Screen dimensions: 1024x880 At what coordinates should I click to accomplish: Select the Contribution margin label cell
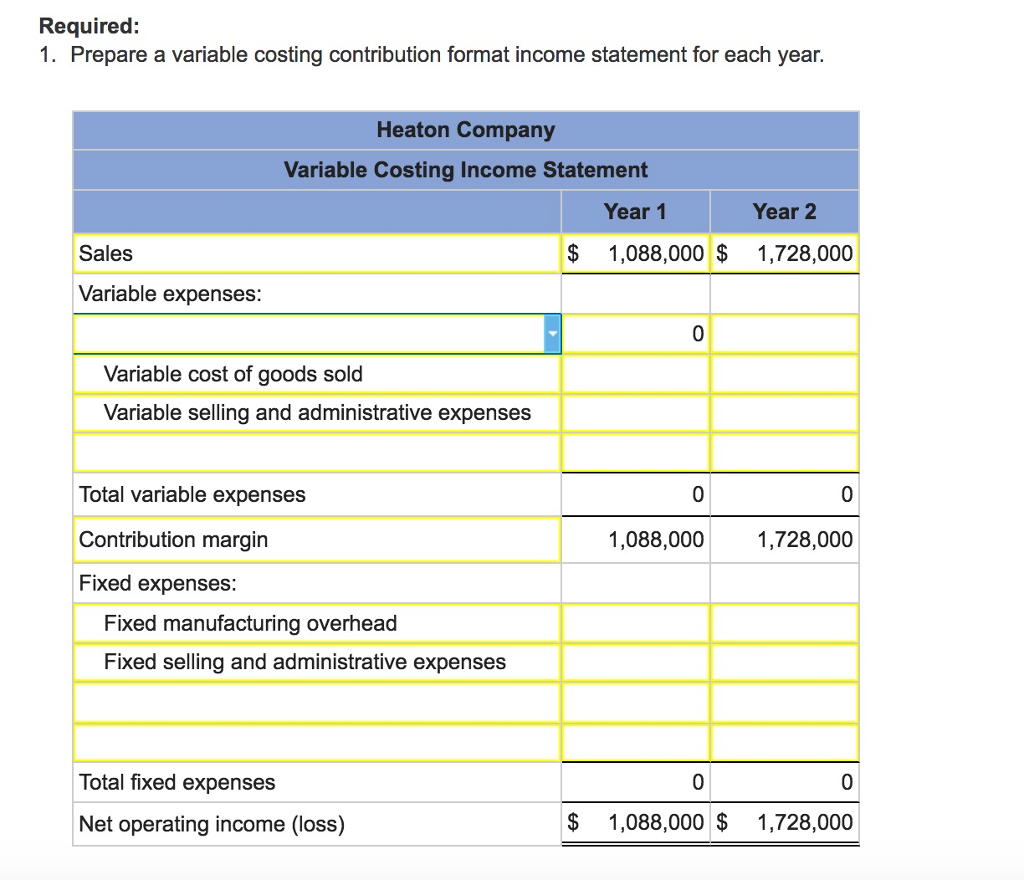pos(317,540)
